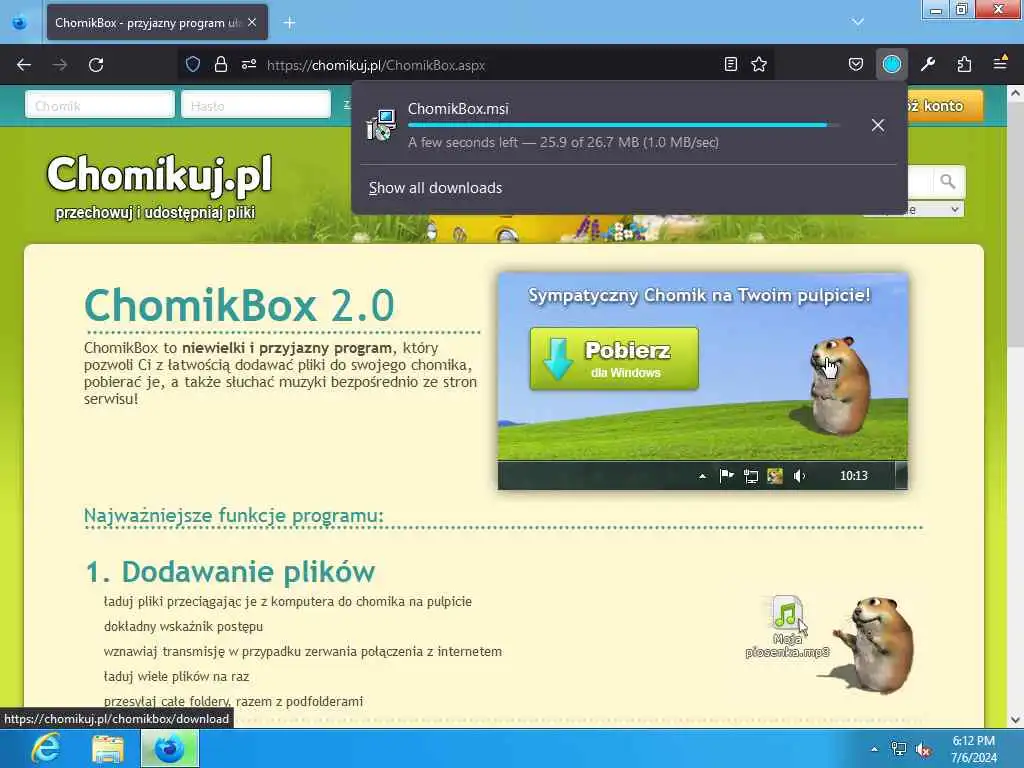
Task: Click the Chomik username input field
Action: [x=100, y=105]
